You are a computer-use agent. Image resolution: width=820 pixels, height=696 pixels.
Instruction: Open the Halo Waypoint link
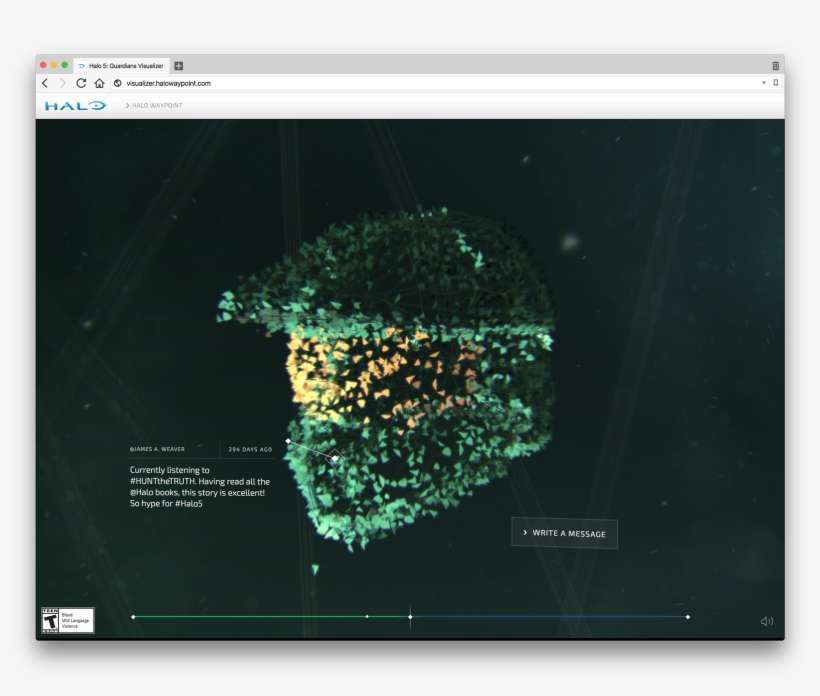[157, 105]
